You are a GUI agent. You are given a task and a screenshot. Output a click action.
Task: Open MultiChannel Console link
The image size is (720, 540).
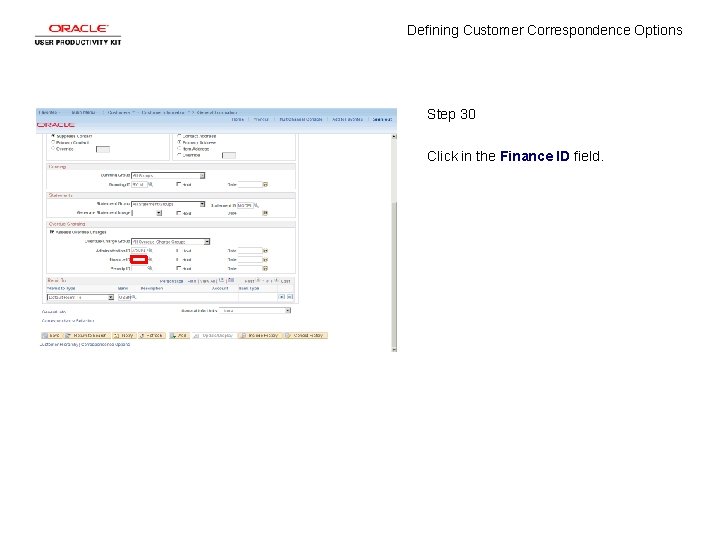tap(301, 119)
